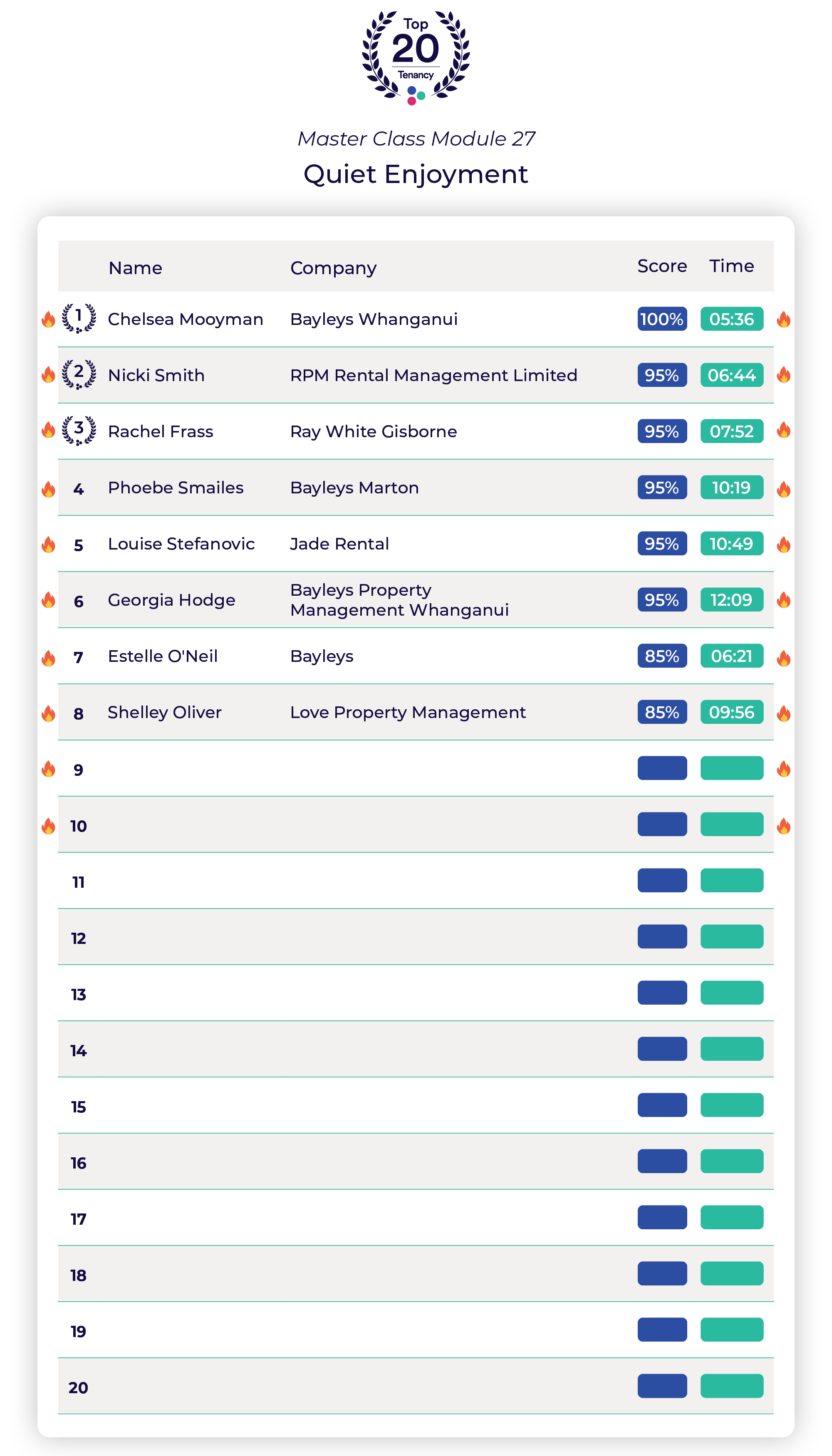Click the Time column header
This screenshot has width=832, height=1456.
point(731,266)
